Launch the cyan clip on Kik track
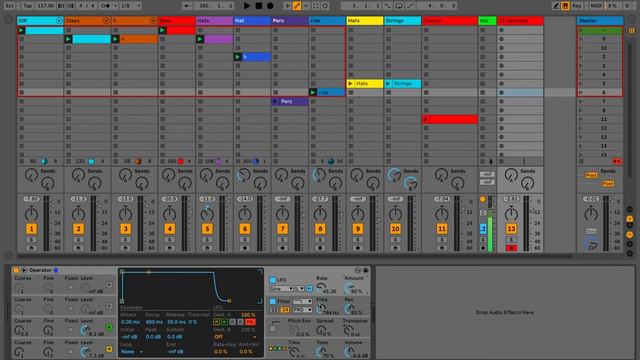The image size is (640, 360). tap(21, 30)
